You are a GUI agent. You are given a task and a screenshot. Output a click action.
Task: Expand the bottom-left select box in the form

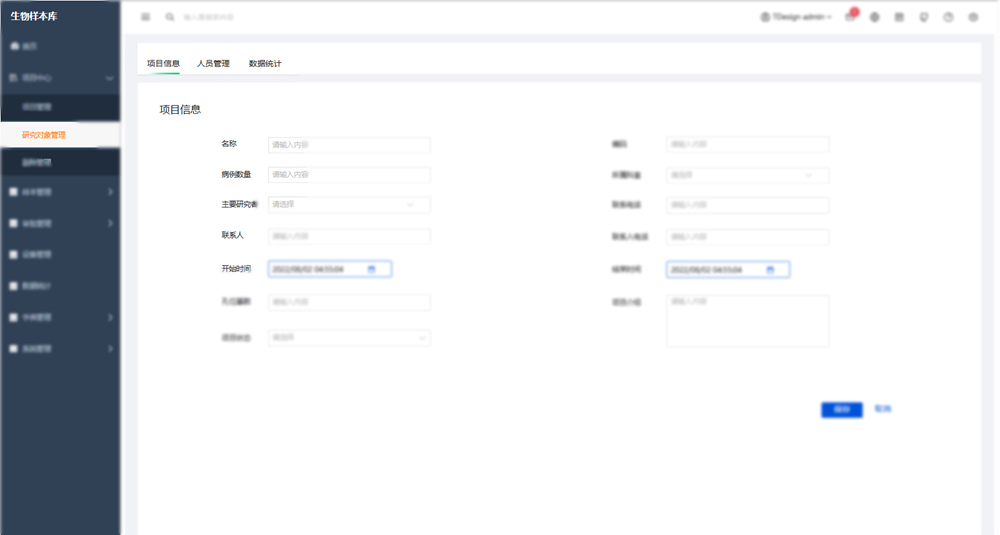point(349,338)
